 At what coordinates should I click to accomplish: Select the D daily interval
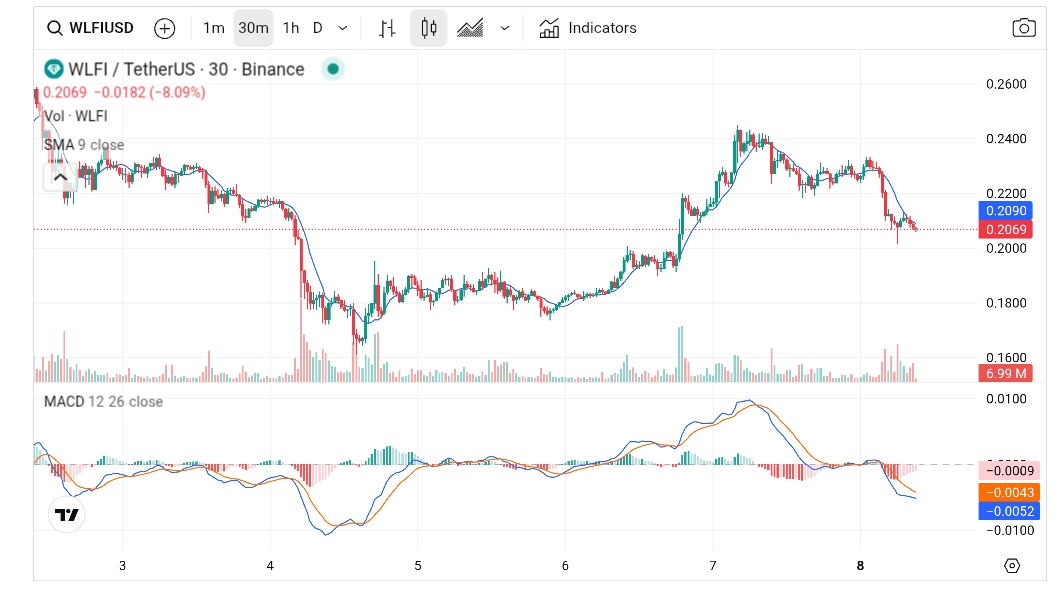318,28
